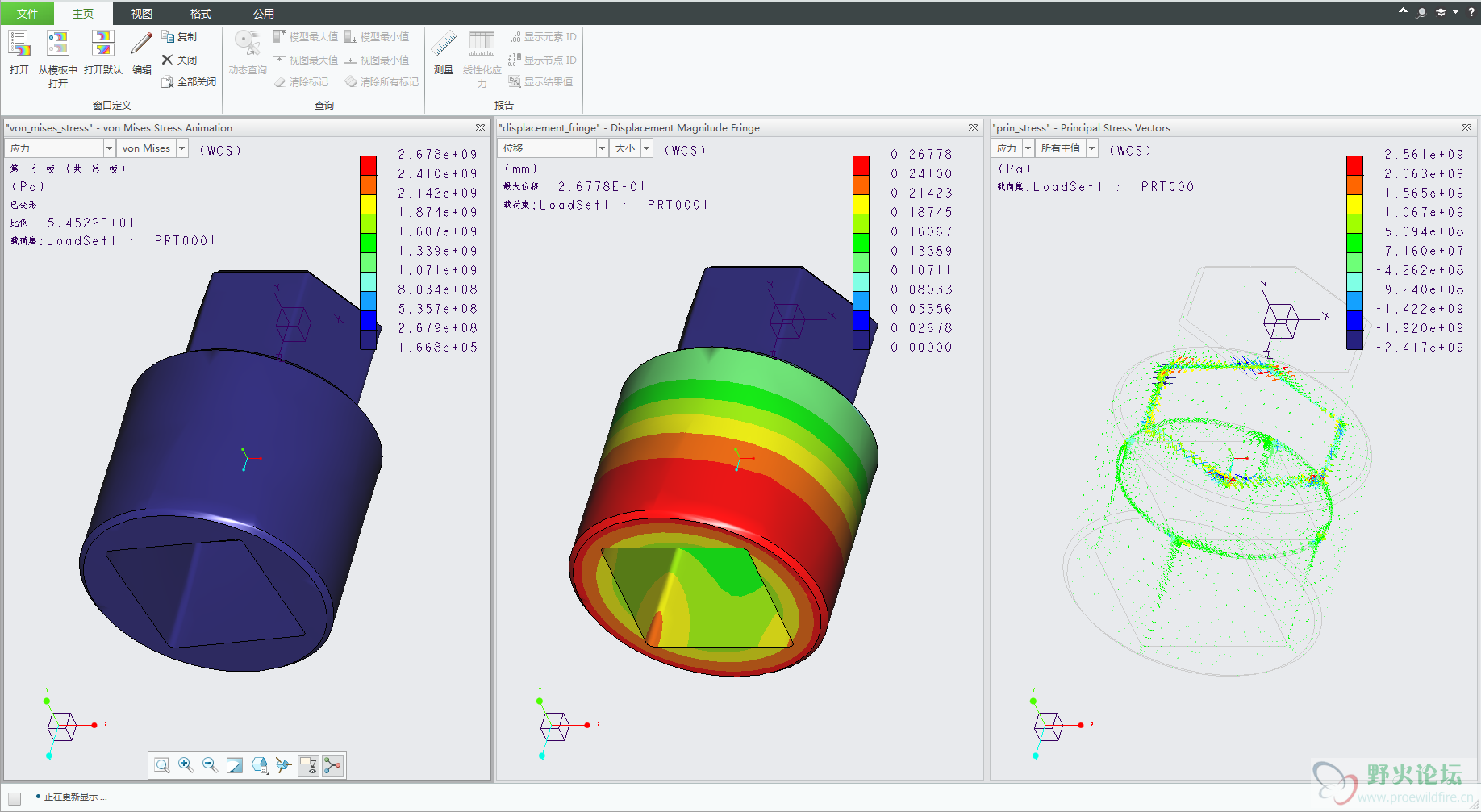Click the refit zoom magnifier icon
Viewport: 1481px width, 812px height.
tap(162, 765)
